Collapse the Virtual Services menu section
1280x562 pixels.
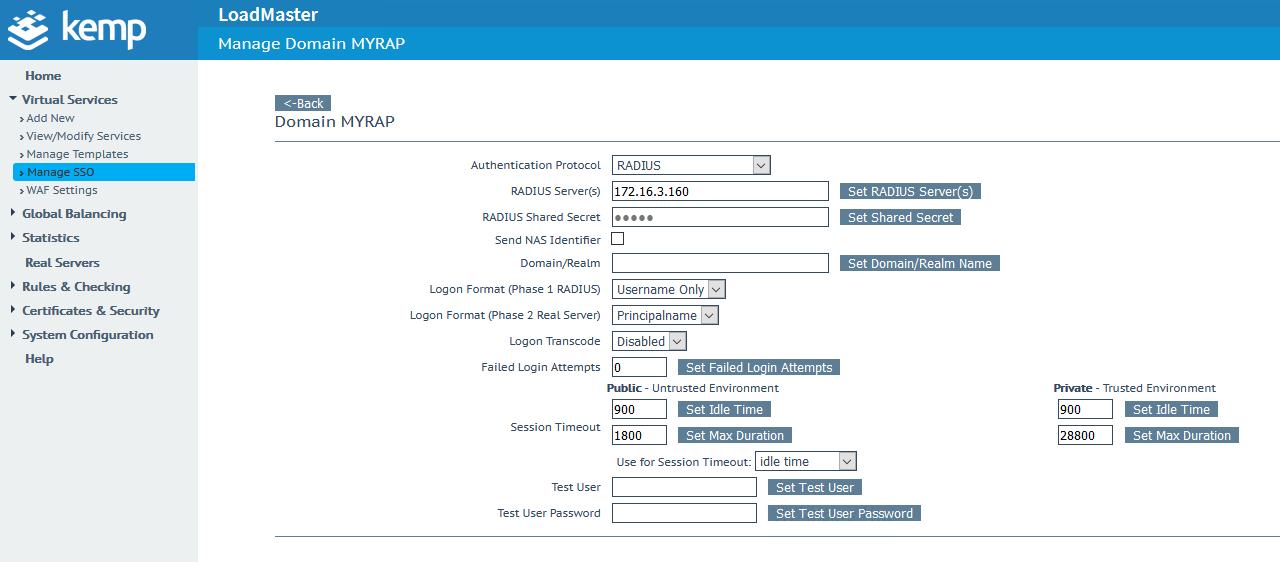click(x=69, y=100)
